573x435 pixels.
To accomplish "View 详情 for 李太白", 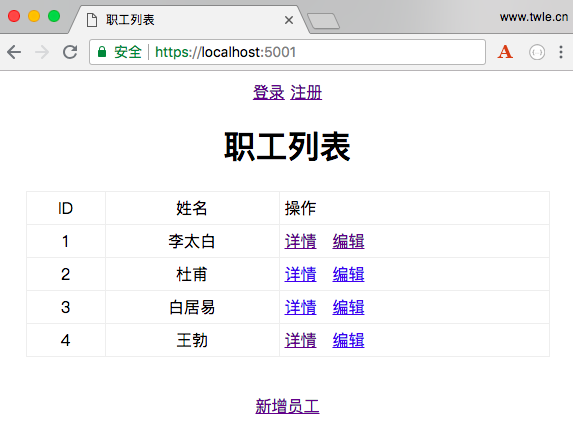I will click(x=300, y=242).
